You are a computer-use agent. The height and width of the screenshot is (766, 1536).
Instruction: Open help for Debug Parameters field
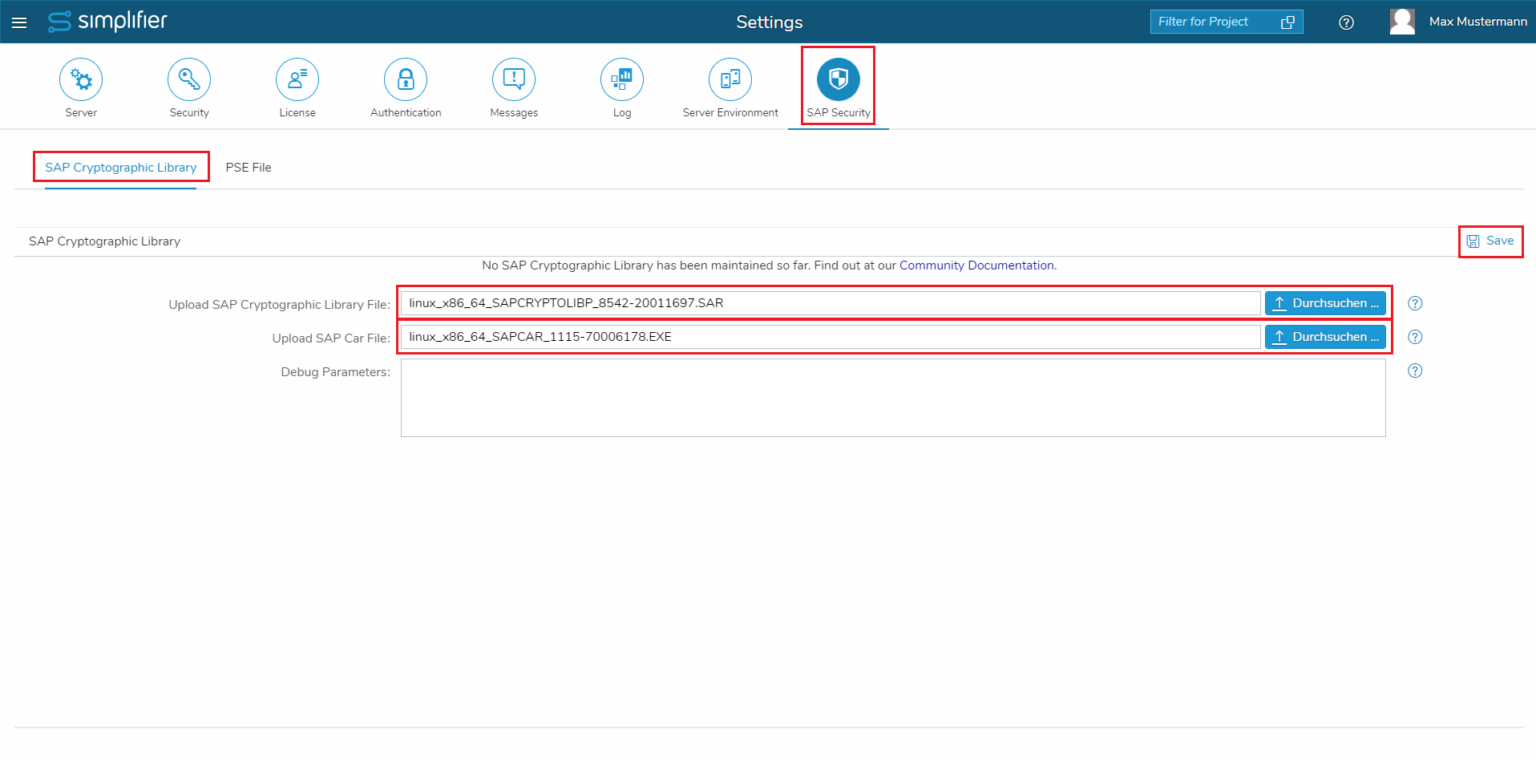1414,371
